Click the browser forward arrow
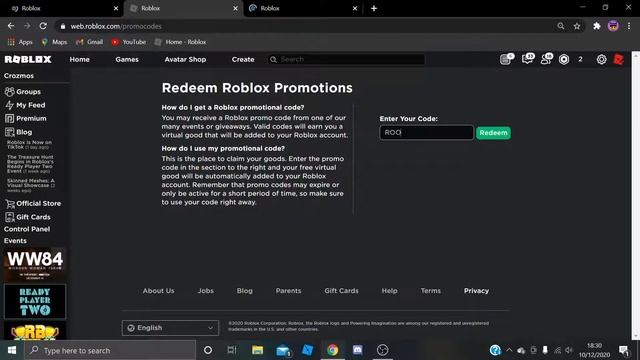 tap(27, 26)
